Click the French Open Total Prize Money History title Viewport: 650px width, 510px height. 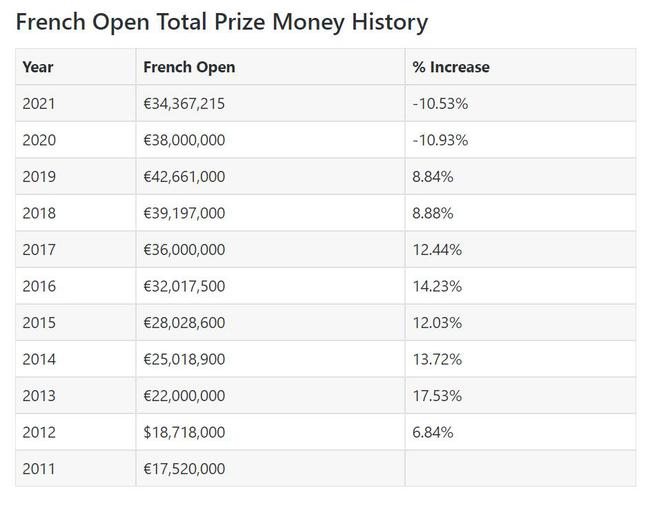coord(221,22)
